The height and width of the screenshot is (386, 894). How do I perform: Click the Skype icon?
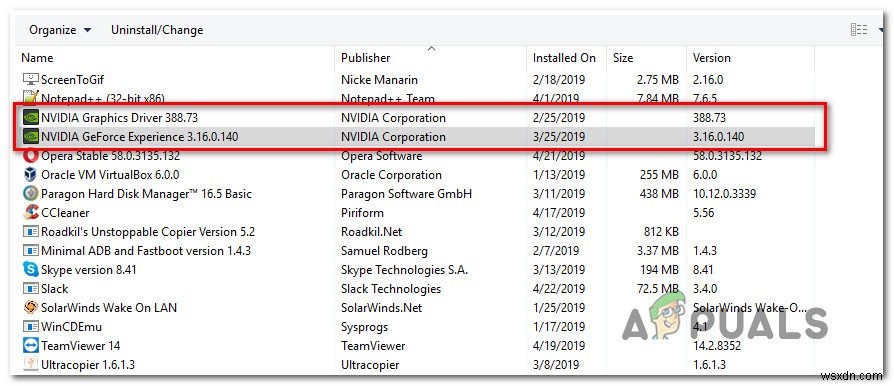click(30, 270)
